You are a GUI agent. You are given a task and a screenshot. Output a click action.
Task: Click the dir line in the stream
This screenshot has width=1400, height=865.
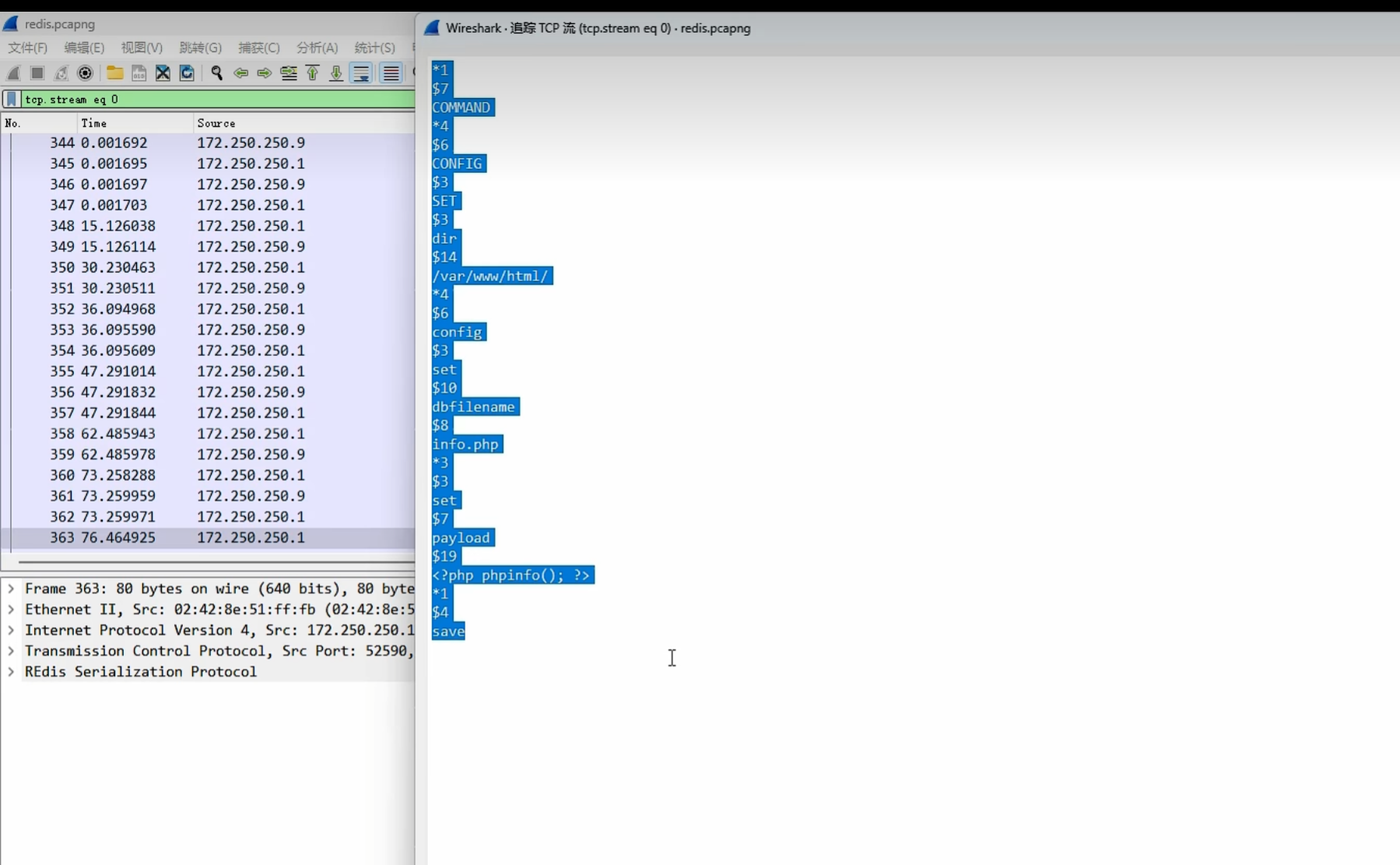tap(444, 238)
